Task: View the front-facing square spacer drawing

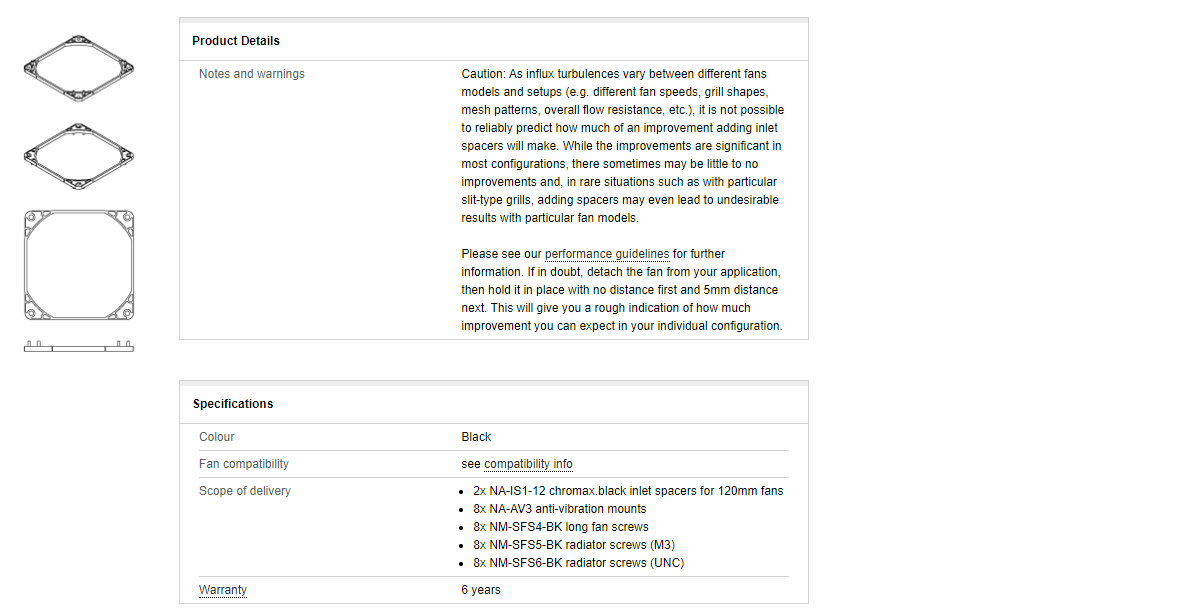Action: click(x=79, y=265)
